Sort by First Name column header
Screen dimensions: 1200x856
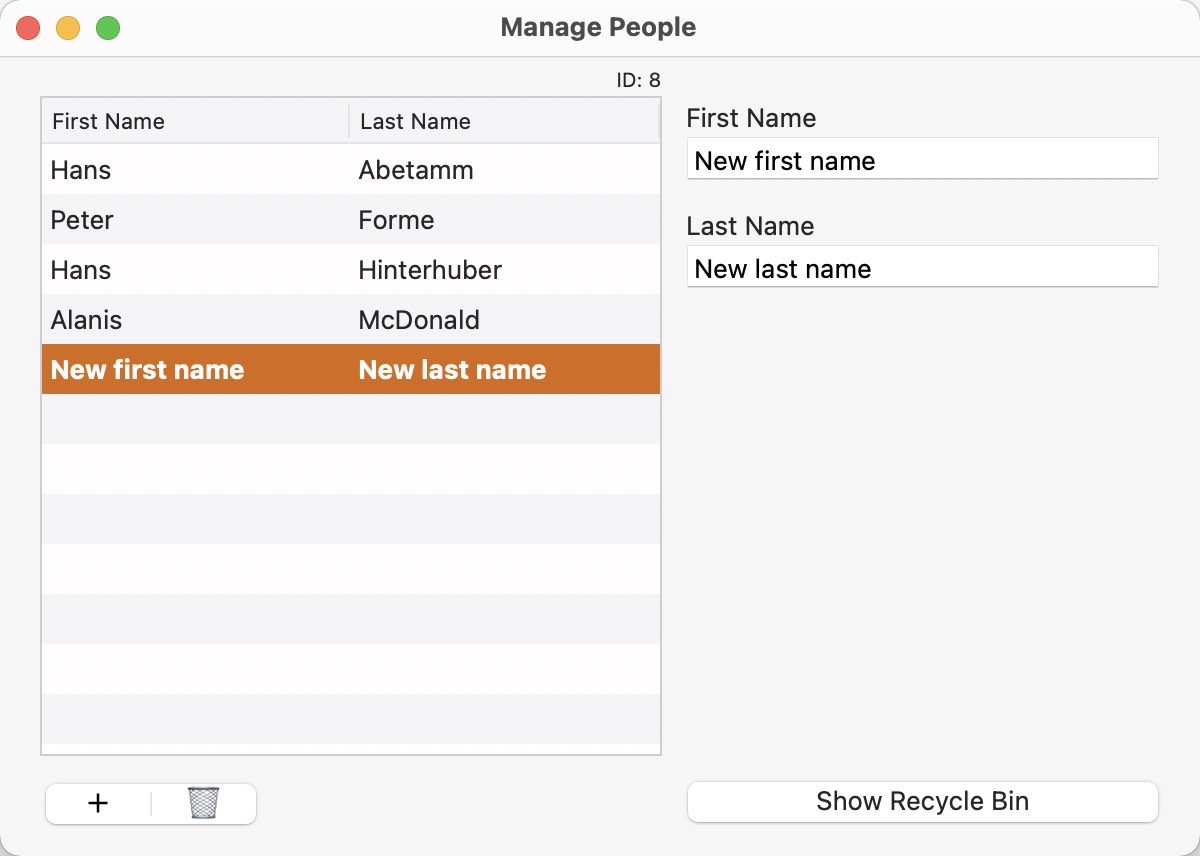(195, 122)
